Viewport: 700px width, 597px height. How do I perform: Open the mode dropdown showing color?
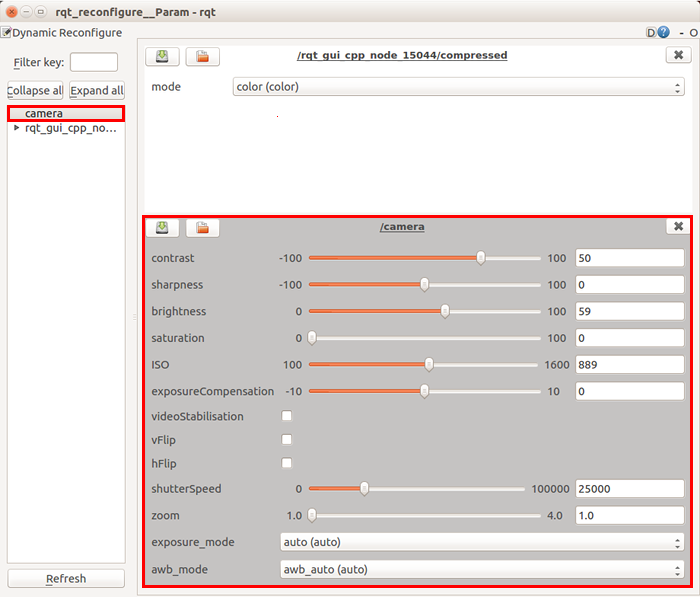(x=458, y=87)
